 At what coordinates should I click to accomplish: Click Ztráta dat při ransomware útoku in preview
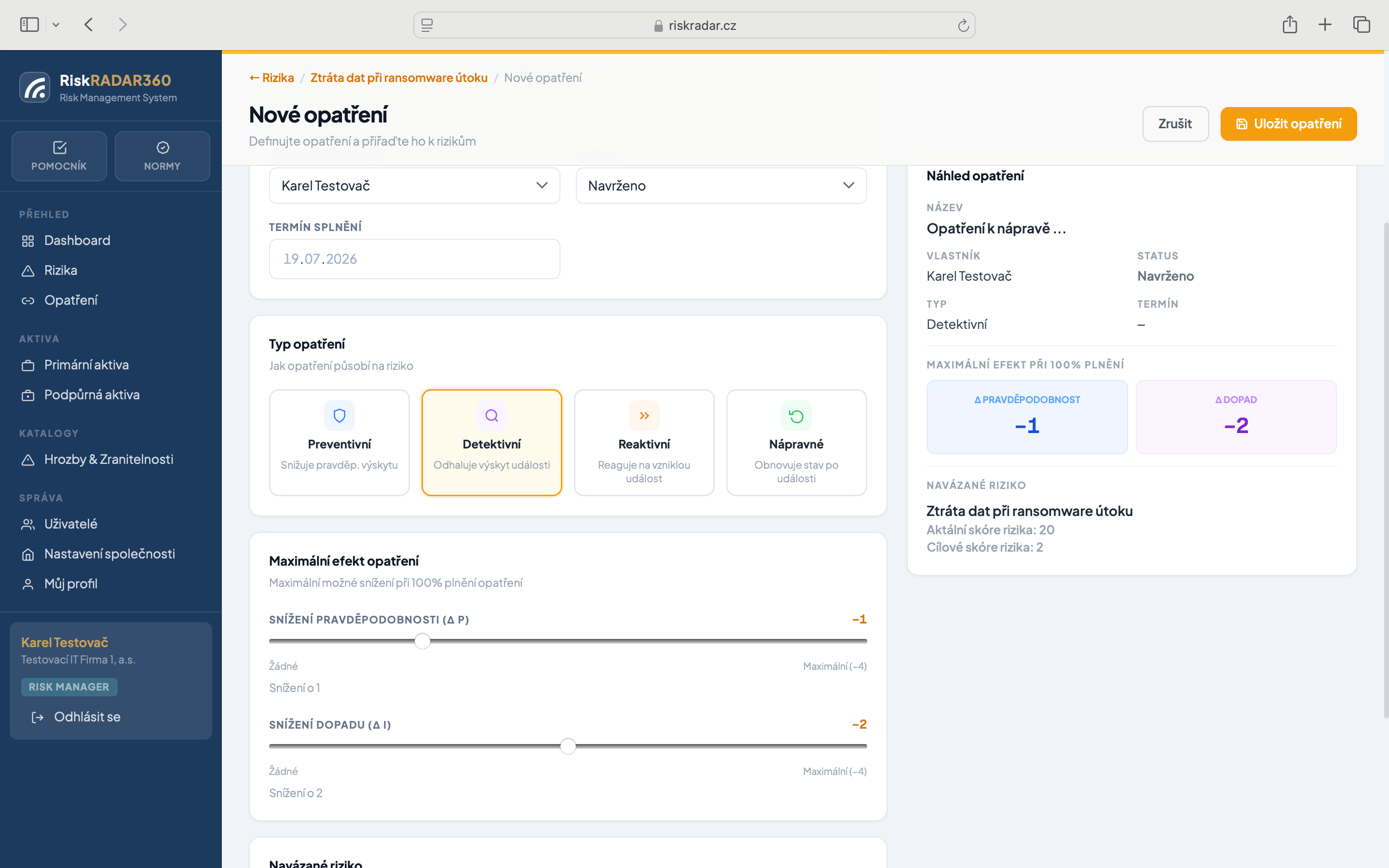(1029, 511)
